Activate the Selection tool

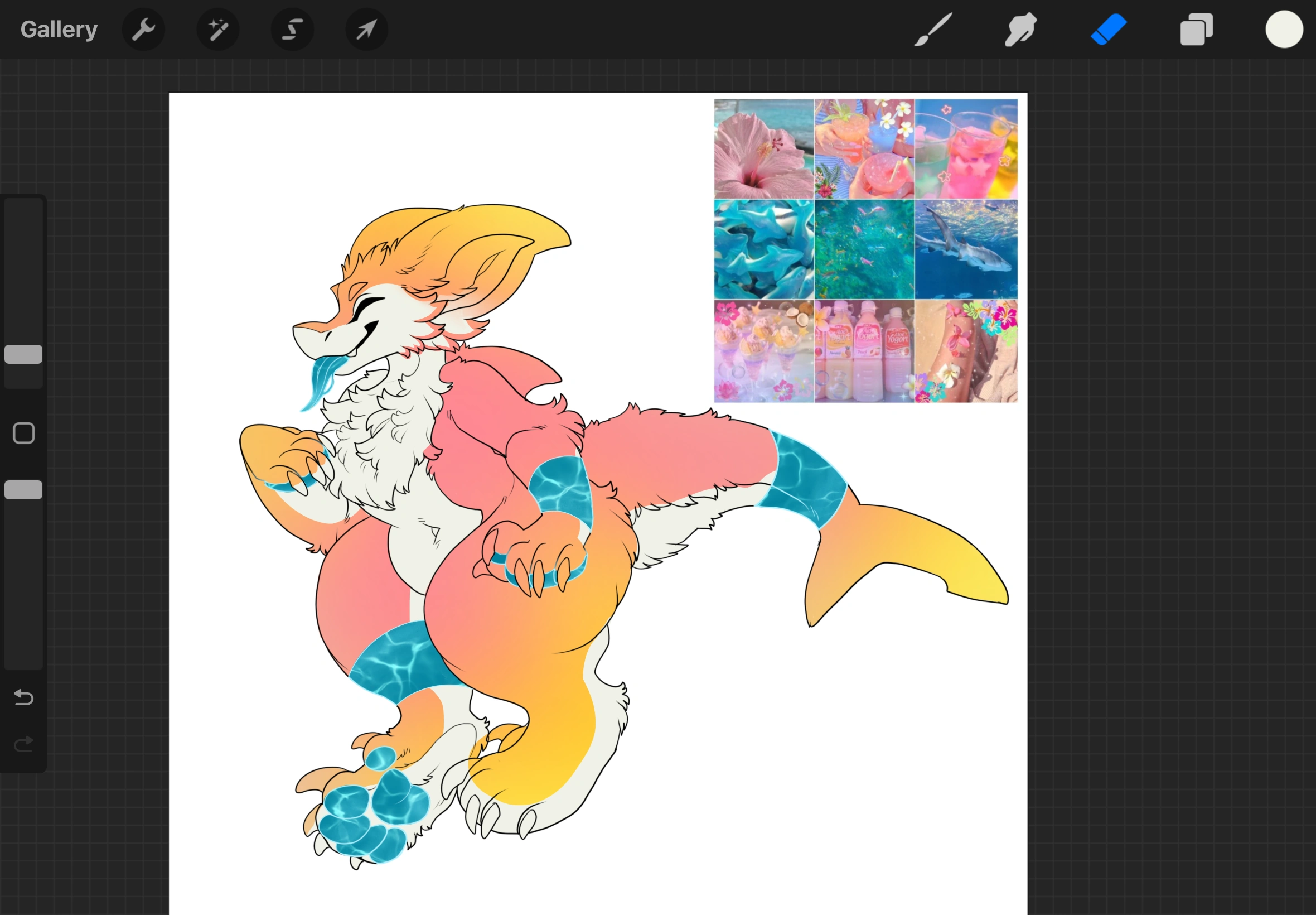(292, 28)
